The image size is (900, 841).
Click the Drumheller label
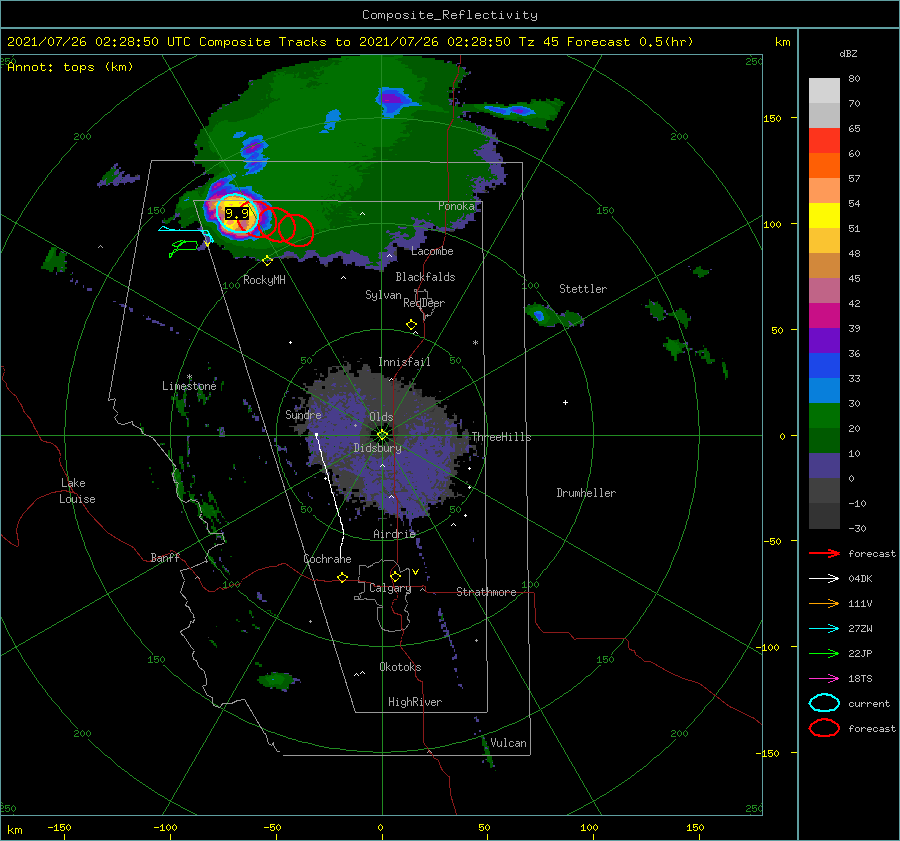(586, 493)
